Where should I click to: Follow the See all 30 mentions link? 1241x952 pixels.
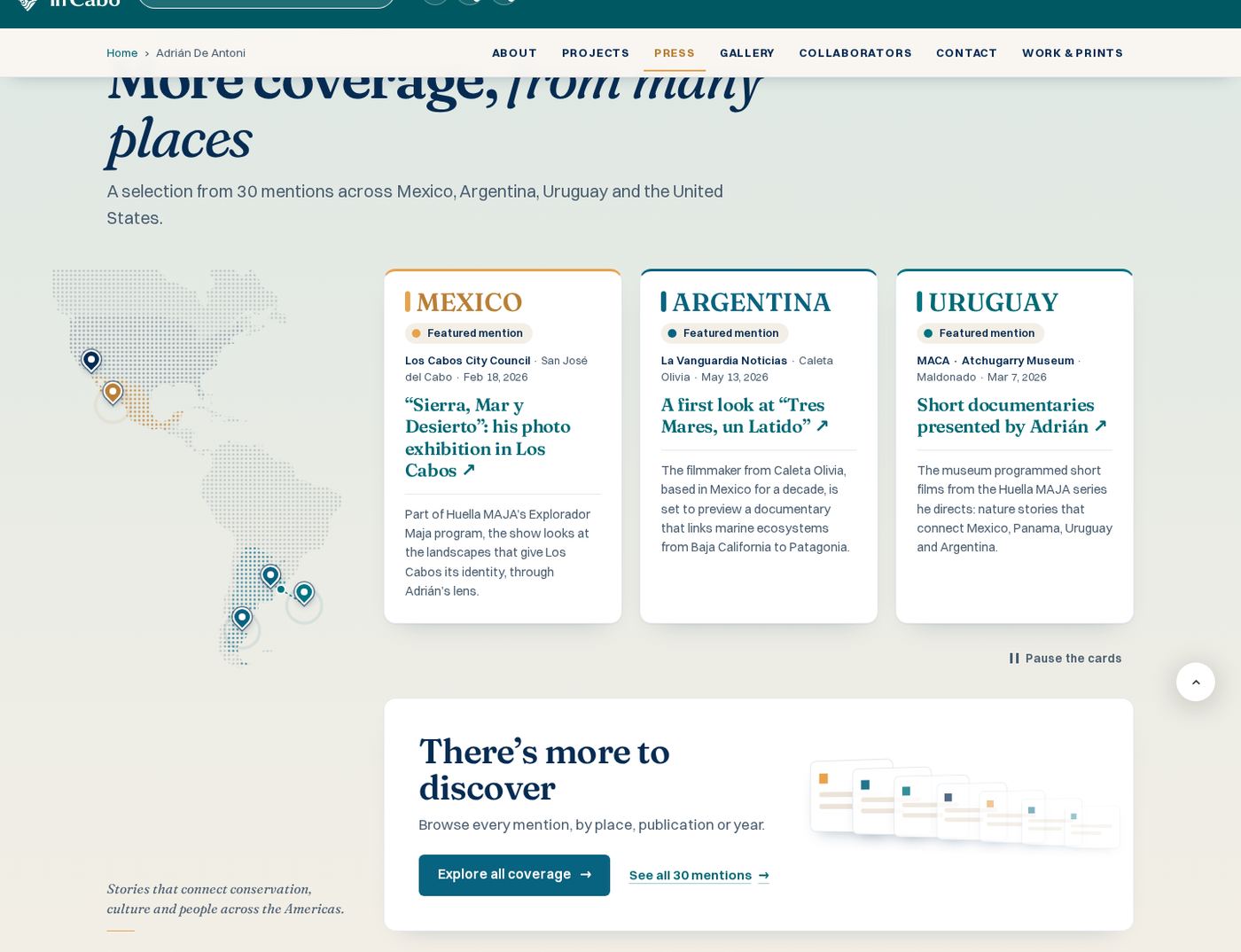[x=699, y=876]
